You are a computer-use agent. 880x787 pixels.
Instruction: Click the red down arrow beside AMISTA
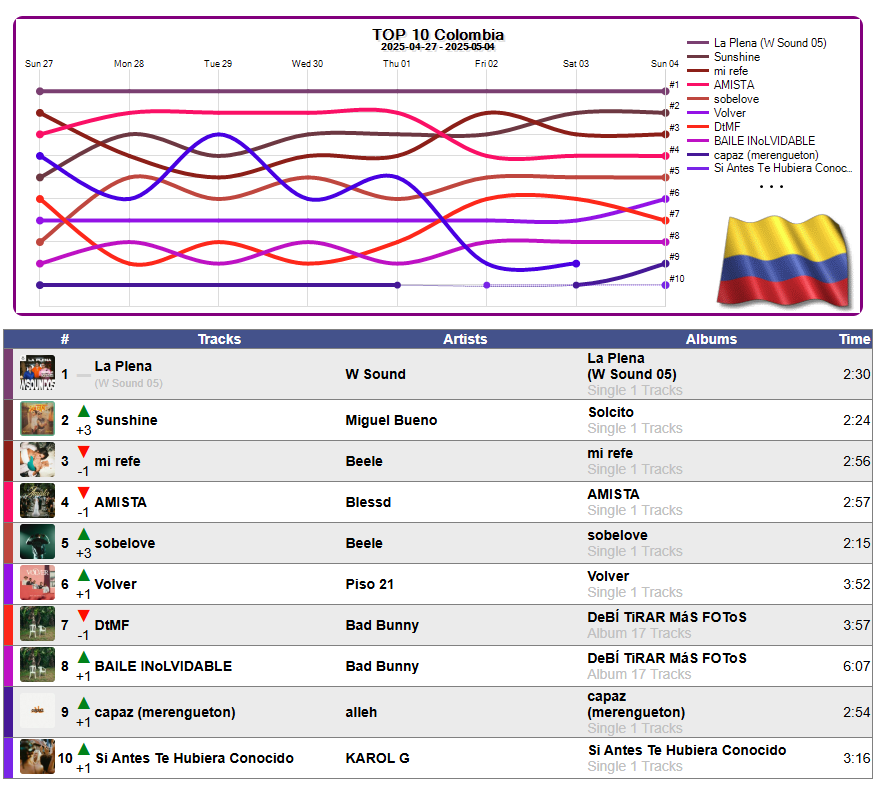[x=84, y=493]
